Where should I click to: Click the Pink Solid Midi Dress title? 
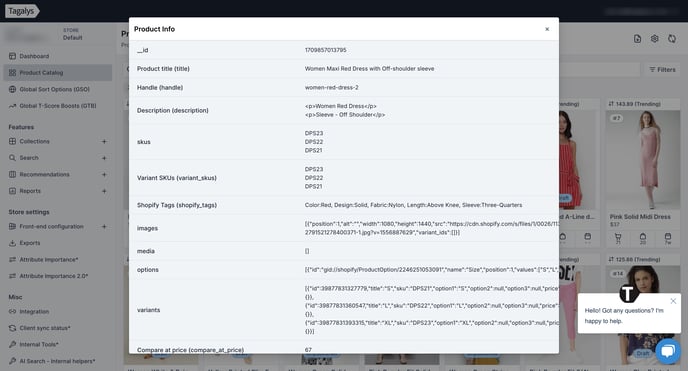640,217
